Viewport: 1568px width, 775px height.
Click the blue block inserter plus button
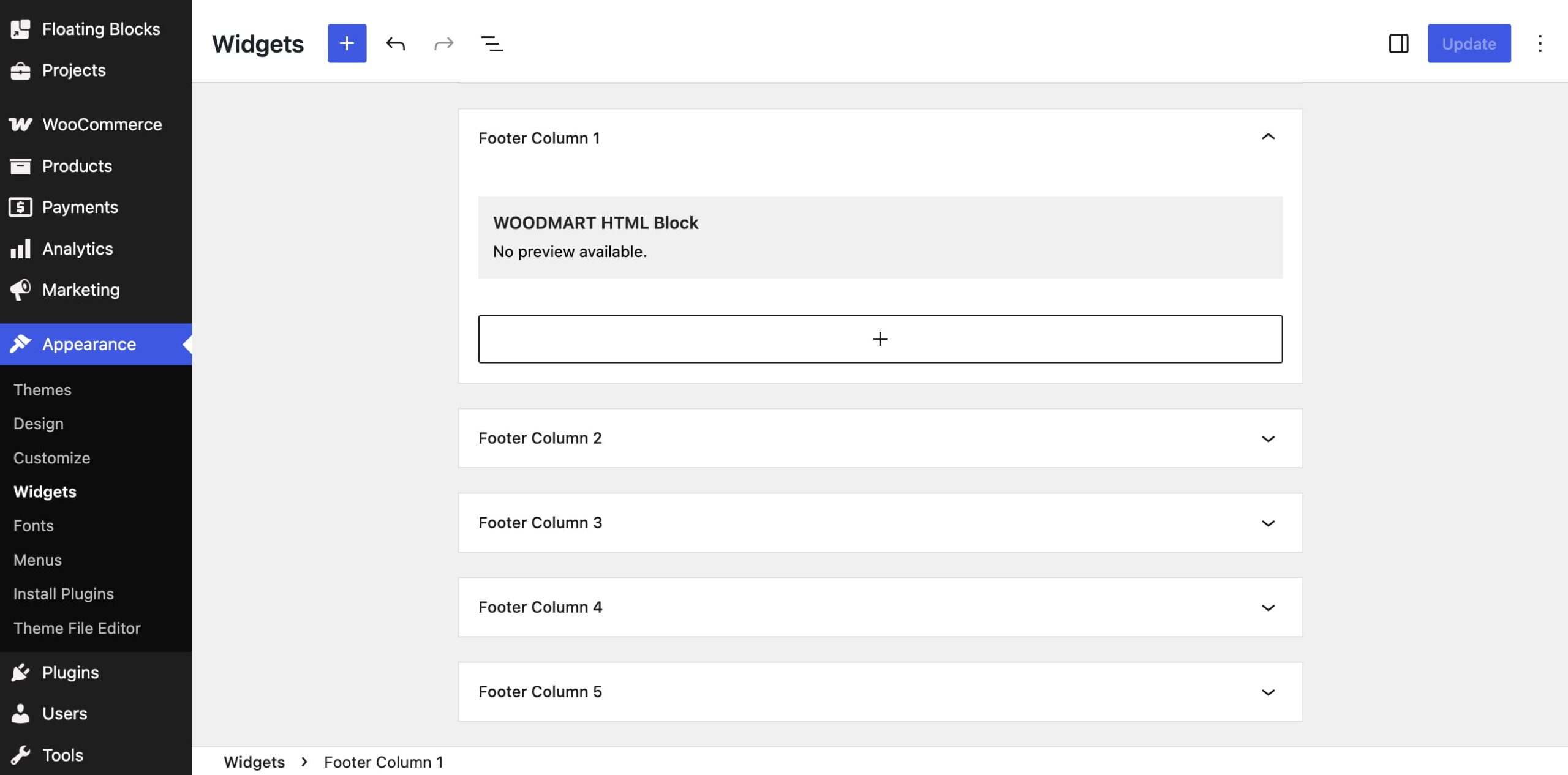[x=347, y=43]
